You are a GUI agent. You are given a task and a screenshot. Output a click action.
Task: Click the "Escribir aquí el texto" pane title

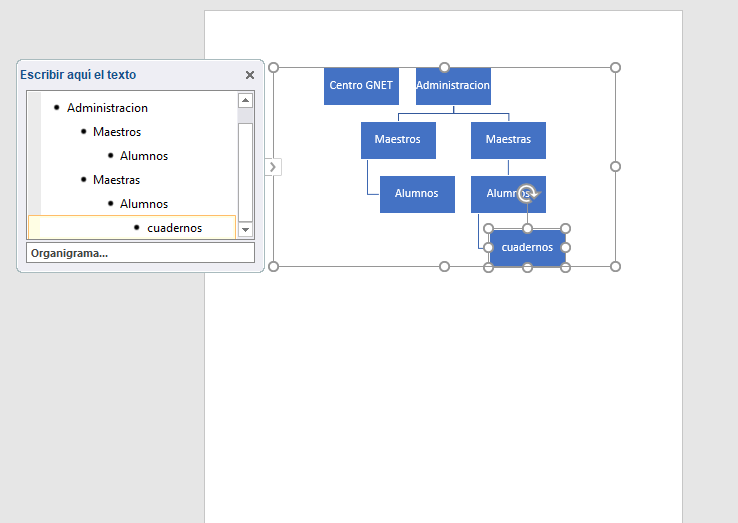coord(78,75)
